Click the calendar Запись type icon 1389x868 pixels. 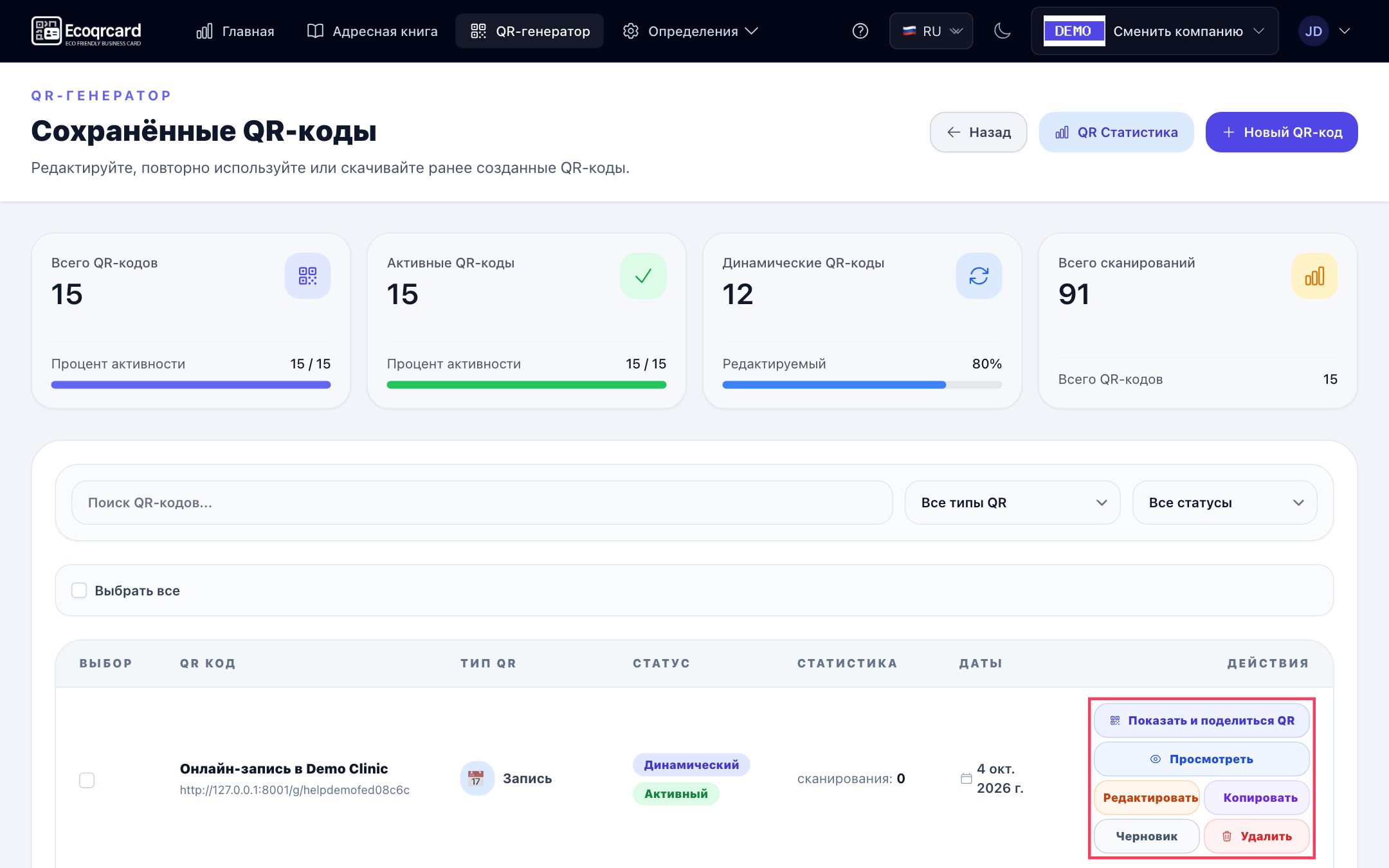tap(477, 779)
